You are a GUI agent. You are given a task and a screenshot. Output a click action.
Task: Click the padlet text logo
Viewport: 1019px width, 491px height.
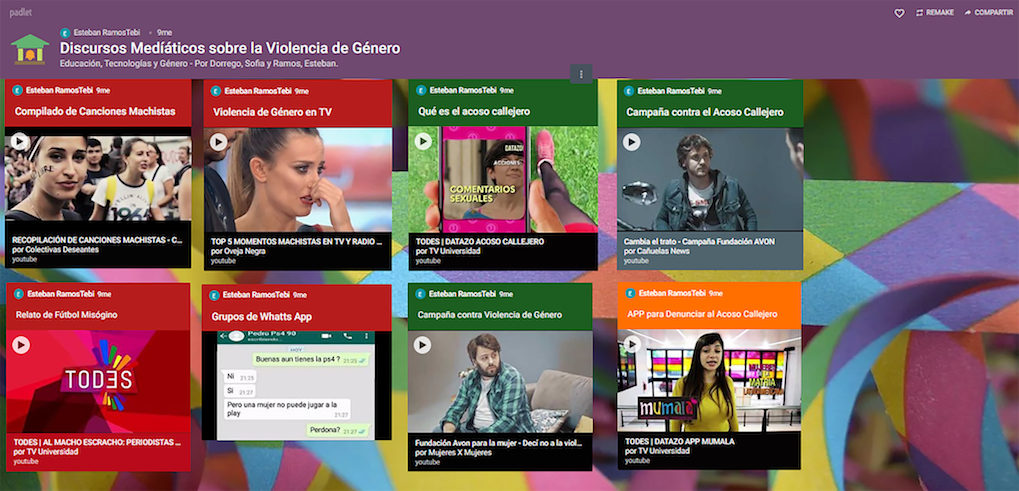20,12
